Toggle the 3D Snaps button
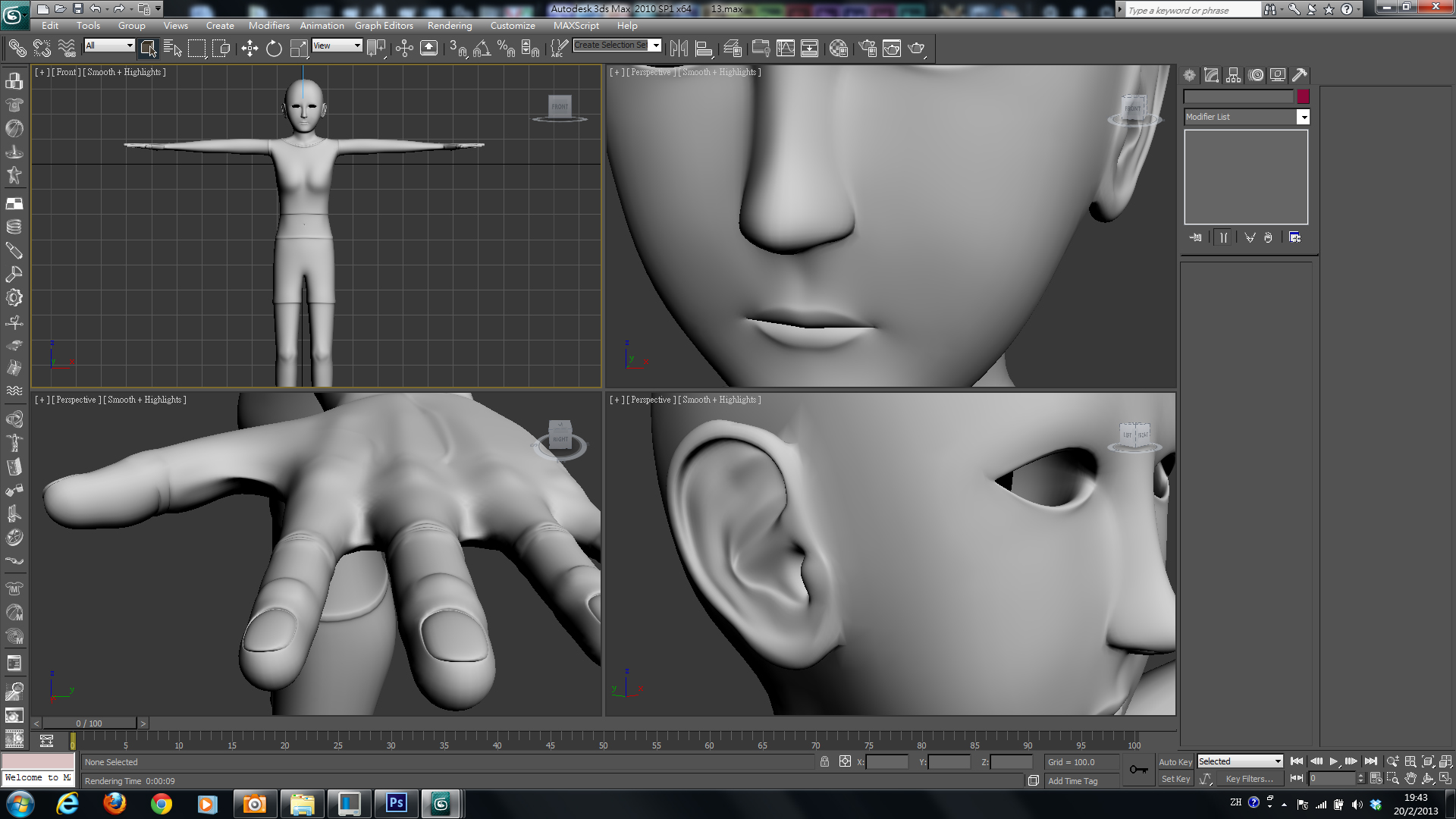The height and width of the screenshot is (819, 1456). (x=457, y=49)
